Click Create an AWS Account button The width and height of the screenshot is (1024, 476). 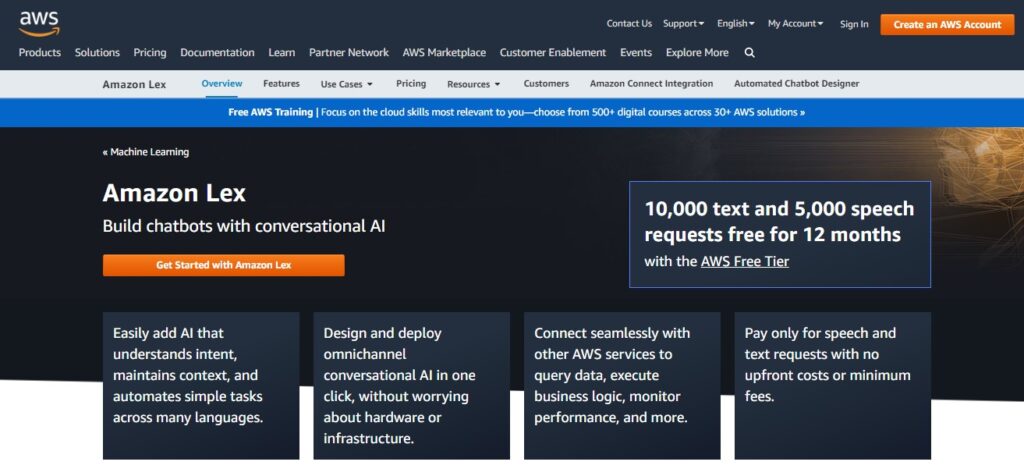pos(947,24)
